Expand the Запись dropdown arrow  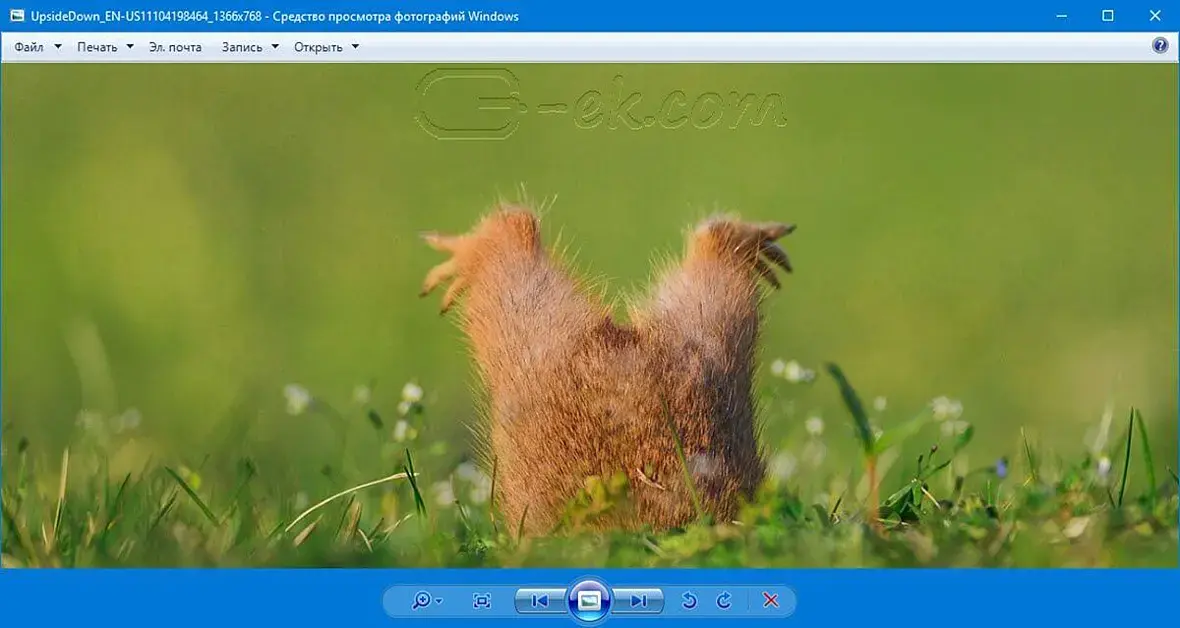275,47
